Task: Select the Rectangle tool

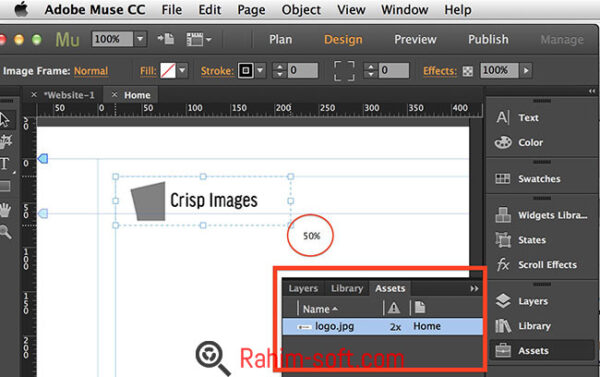Action: pos(5,186)
